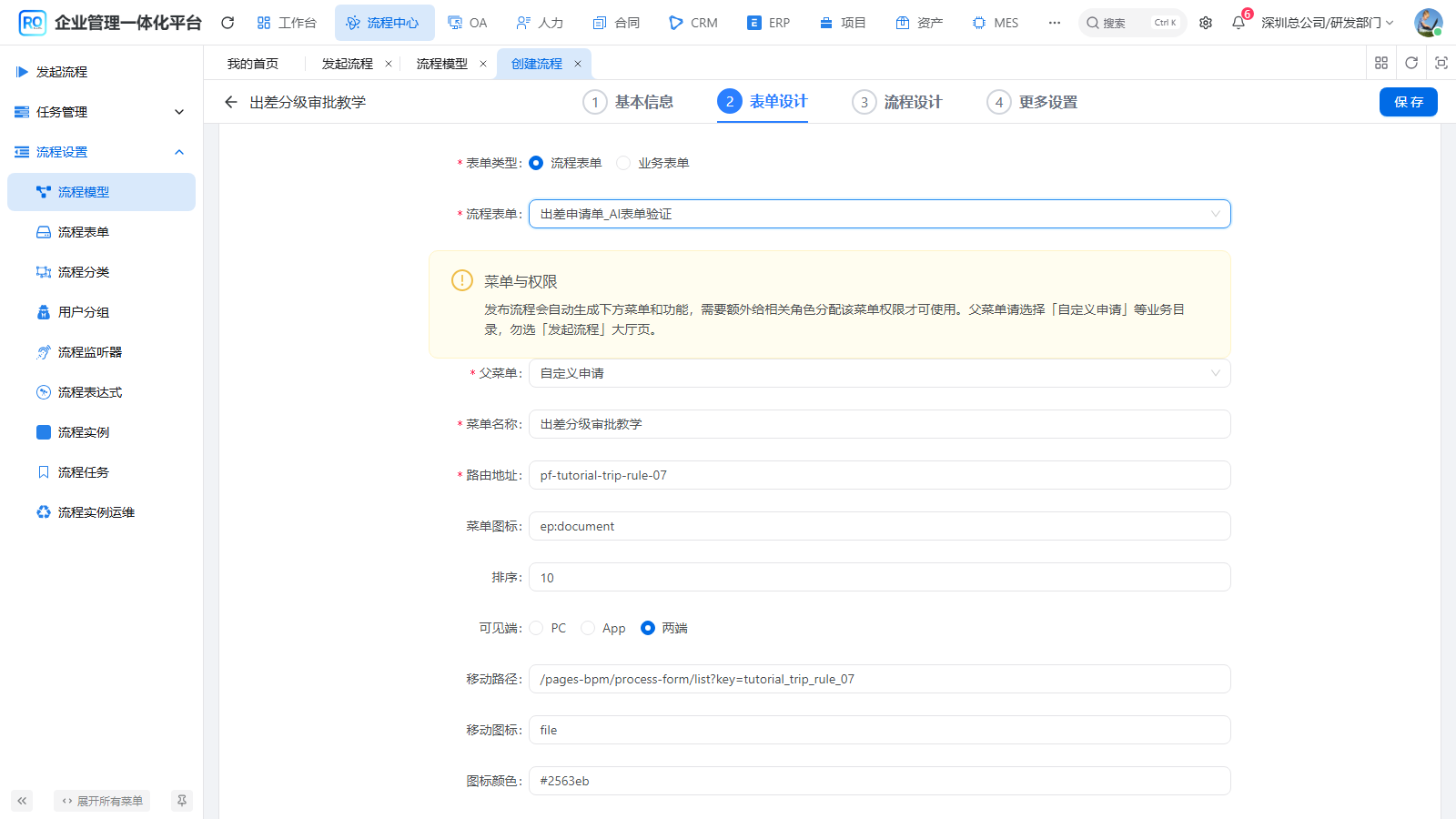Choose 两端 as the visible client

tap(648, 628)
